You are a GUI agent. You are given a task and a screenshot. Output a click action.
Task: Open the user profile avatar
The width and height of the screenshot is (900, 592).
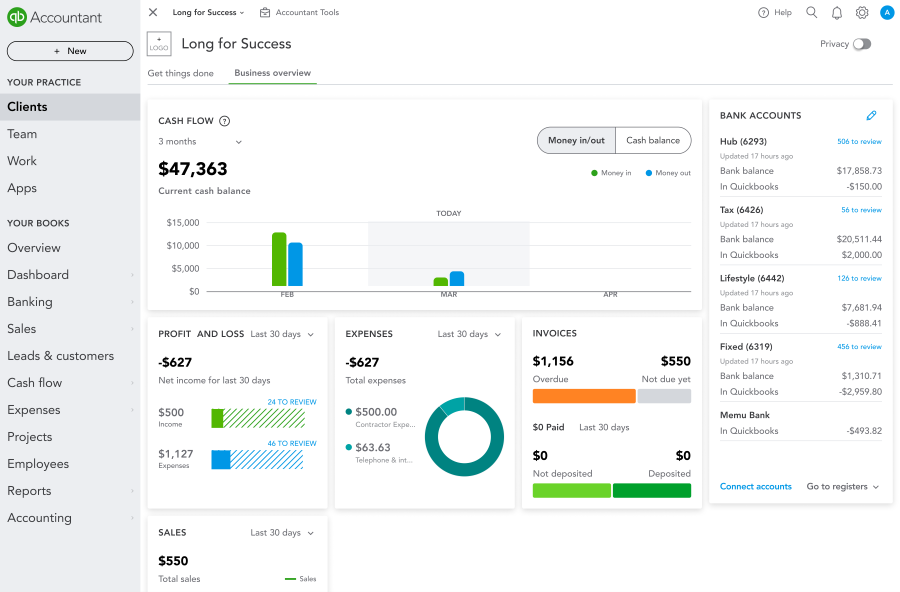(887, 12)
